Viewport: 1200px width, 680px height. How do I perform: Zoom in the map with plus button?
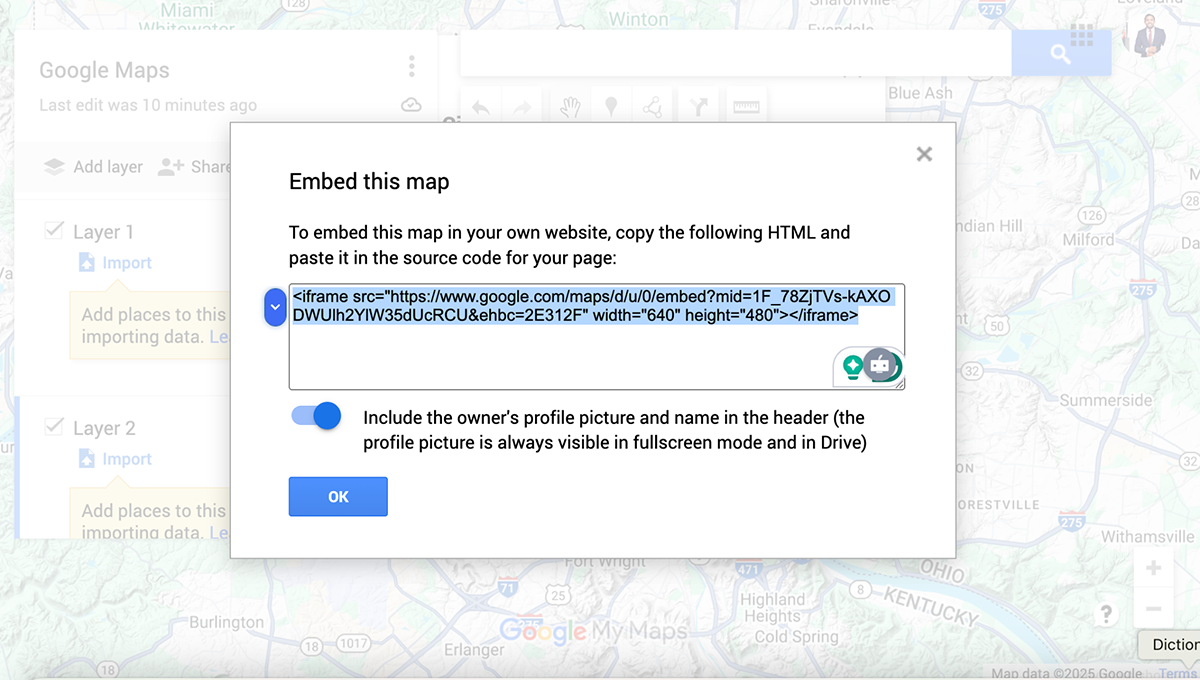click(x=1153, y=568)
